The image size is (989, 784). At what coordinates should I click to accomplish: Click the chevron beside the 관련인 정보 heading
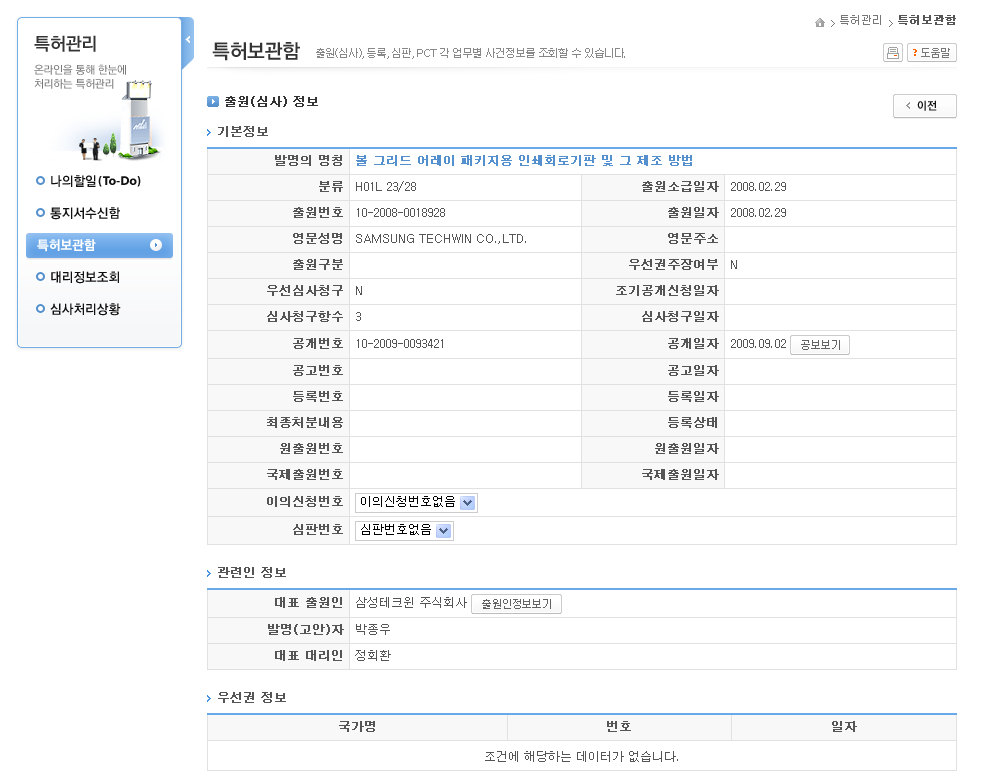tap(209, 573)
